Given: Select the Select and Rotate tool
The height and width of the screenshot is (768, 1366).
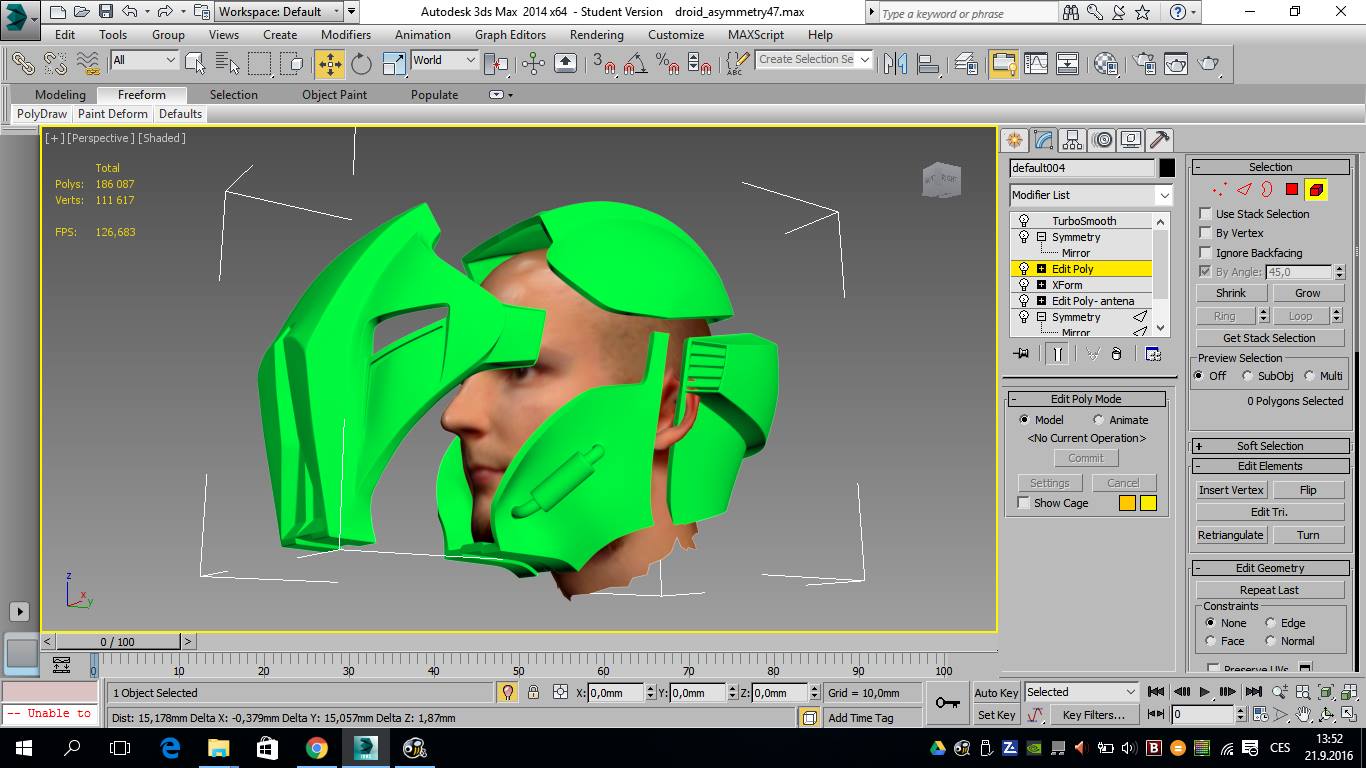Looking at the screenshot, I should (x=361, y=64).
